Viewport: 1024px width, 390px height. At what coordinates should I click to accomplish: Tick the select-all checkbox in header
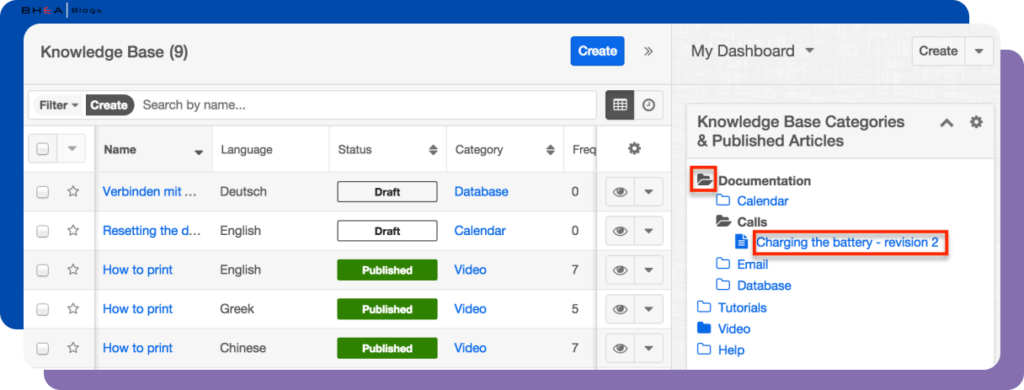point(42,149)
